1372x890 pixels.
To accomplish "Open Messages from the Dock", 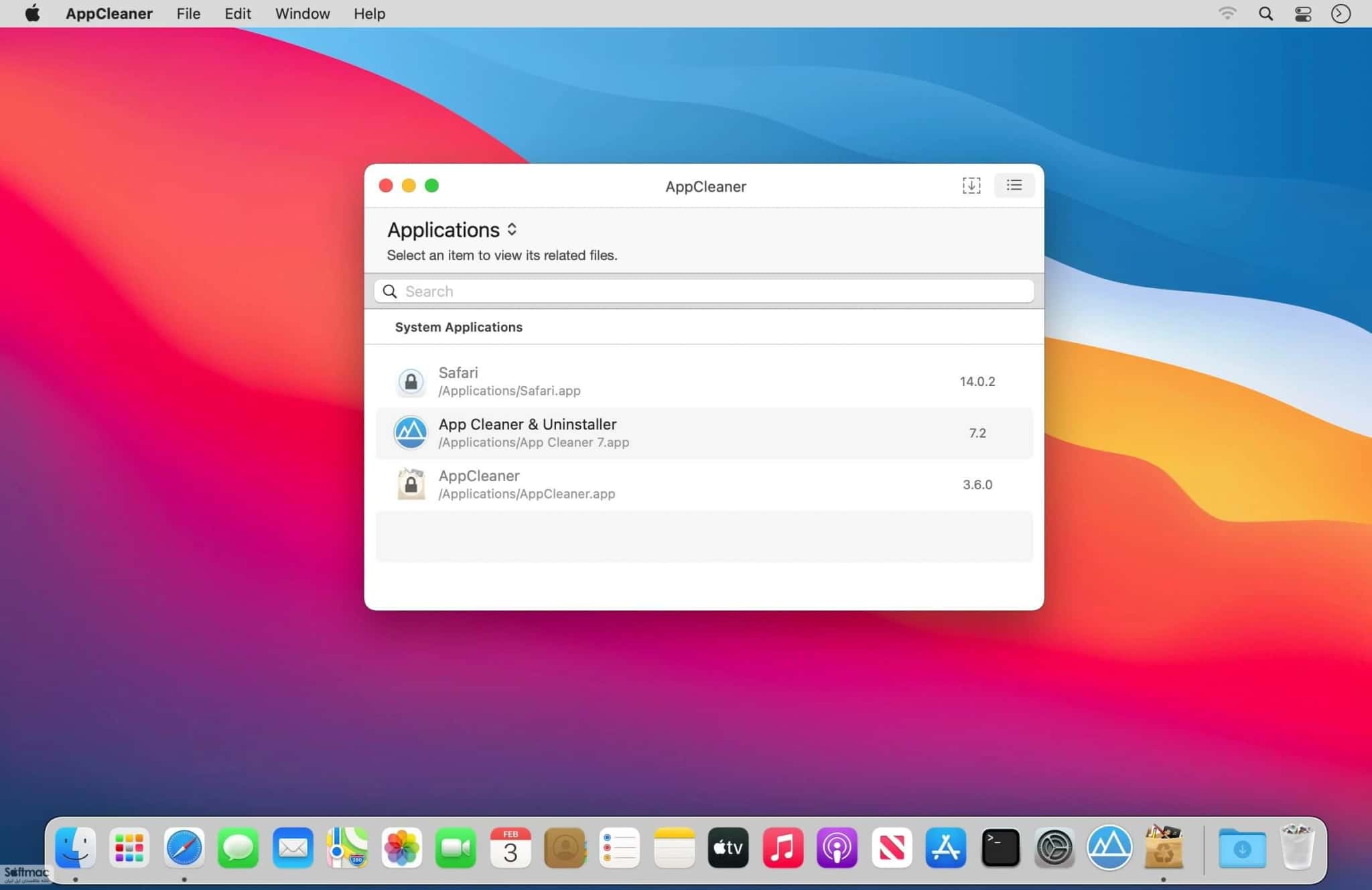I will (x=238, y=848).
